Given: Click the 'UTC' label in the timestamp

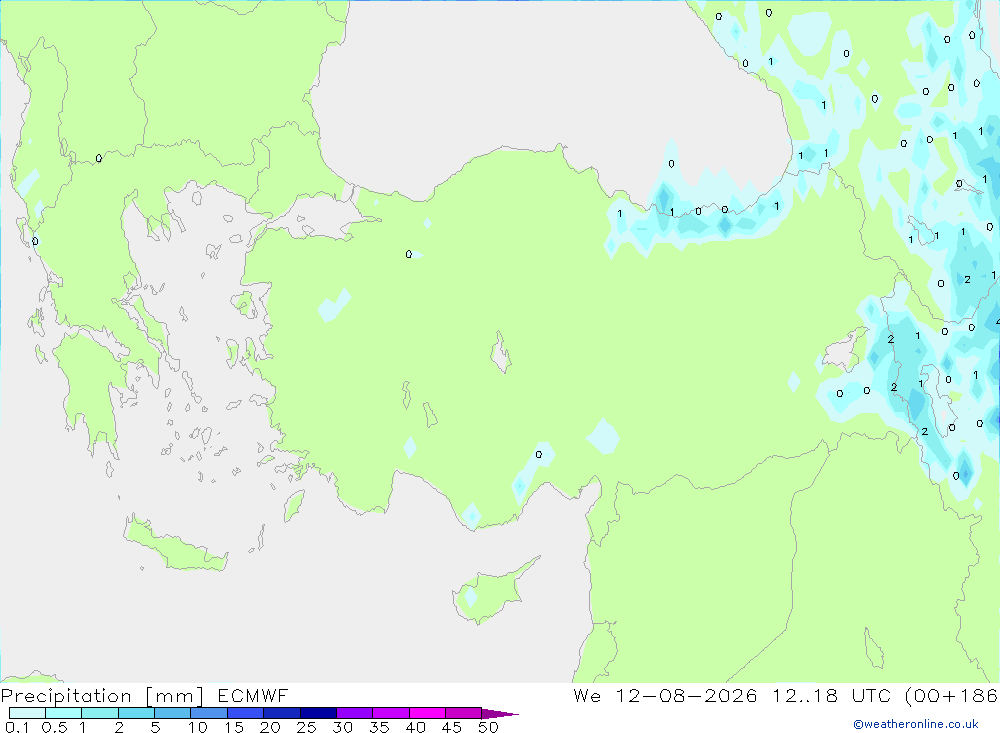Looking at the screenshot, I should point(872,696).
